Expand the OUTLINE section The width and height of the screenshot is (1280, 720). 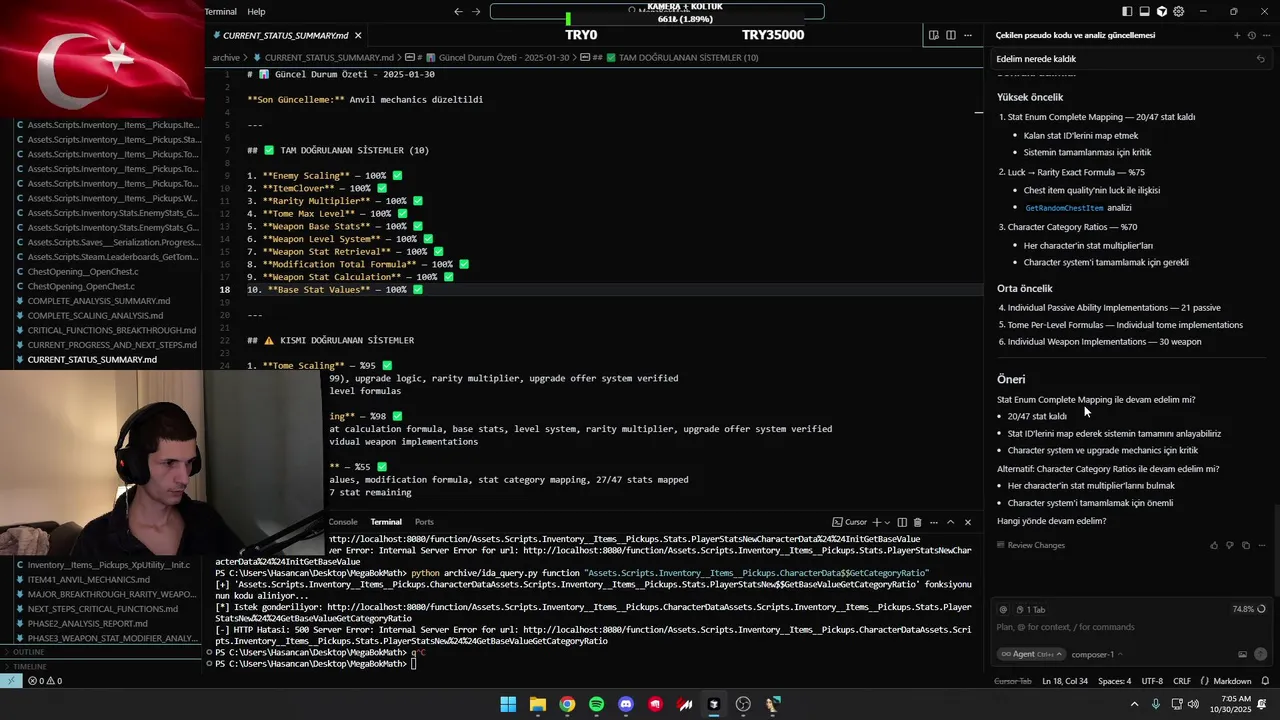100,652
